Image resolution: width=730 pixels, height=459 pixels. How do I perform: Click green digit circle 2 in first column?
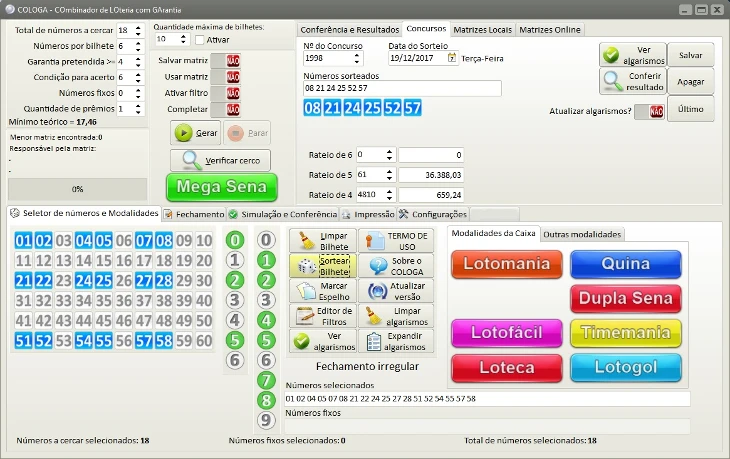tap(235, 280)
